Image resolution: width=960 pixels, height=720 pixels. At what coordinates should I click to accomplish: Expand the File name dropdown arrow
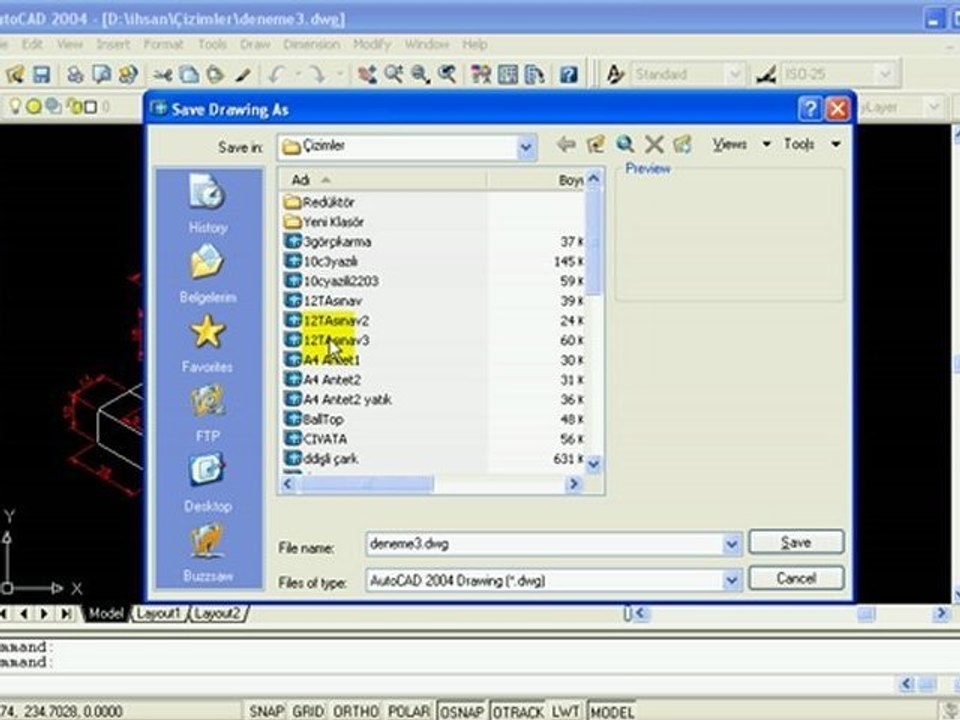pos(731,544)
